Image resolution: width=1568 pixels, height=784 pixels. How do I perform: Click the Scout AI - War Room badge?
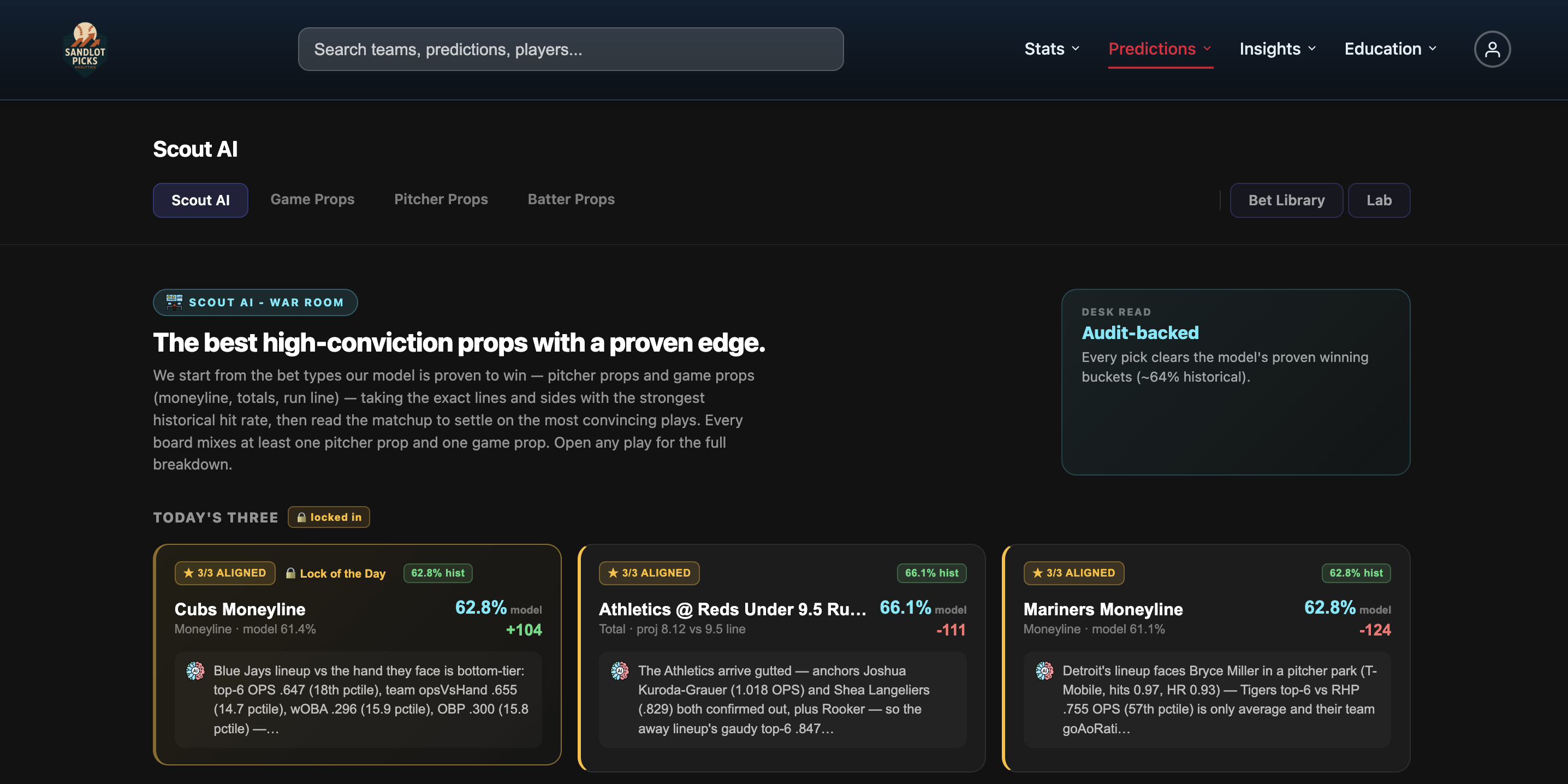pyautogui.click(x=255, y=302)
